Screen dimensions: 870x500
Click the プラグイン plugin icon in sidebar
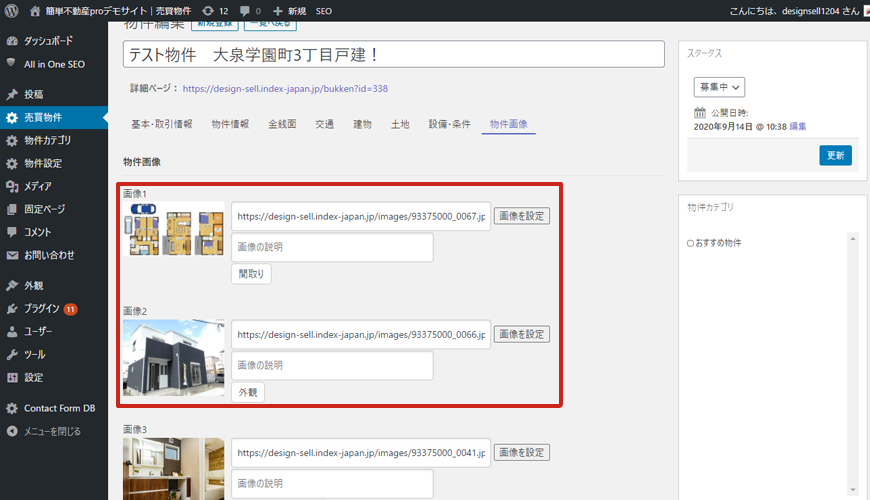(12, 308)
